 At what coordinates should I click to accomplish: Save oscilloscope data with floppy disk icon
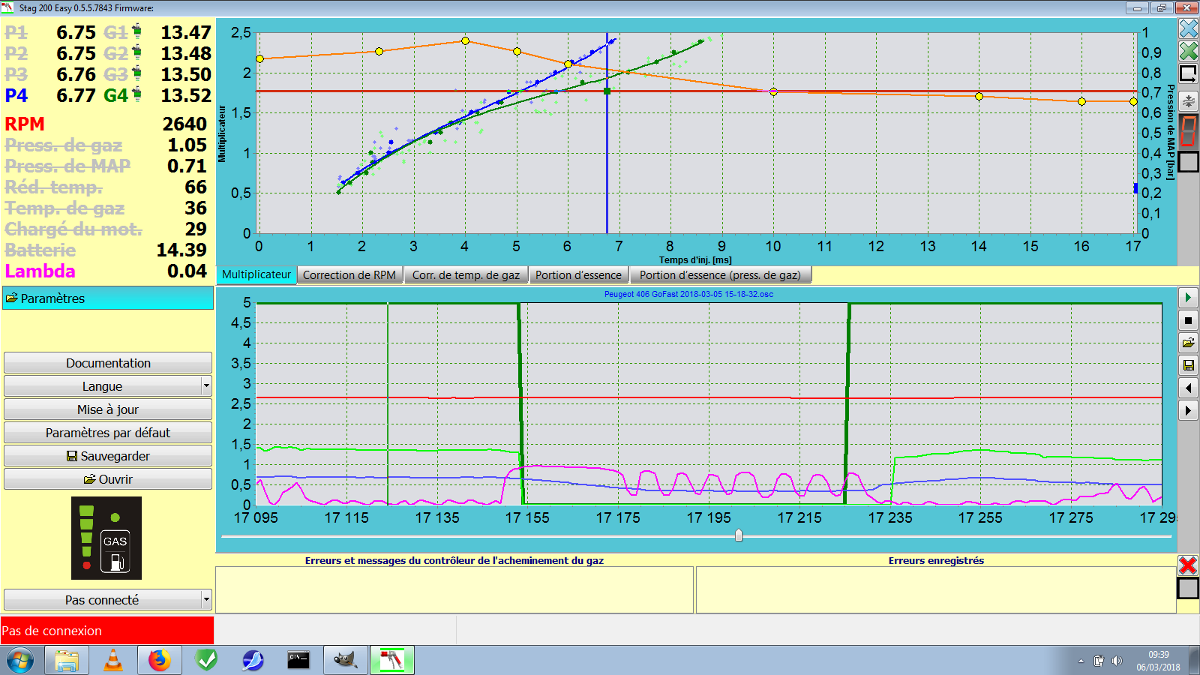click(1188, 365)
